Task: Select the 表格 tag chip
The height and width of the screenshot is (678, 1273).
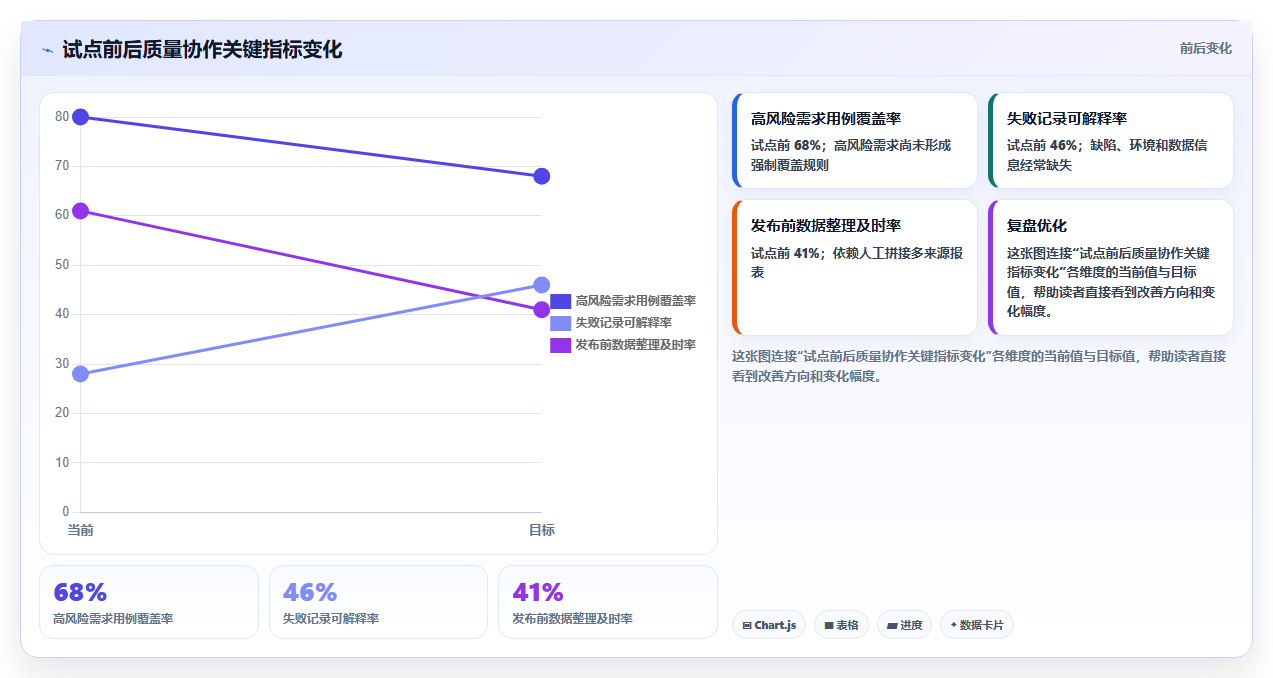Action: tap(841, 625)
